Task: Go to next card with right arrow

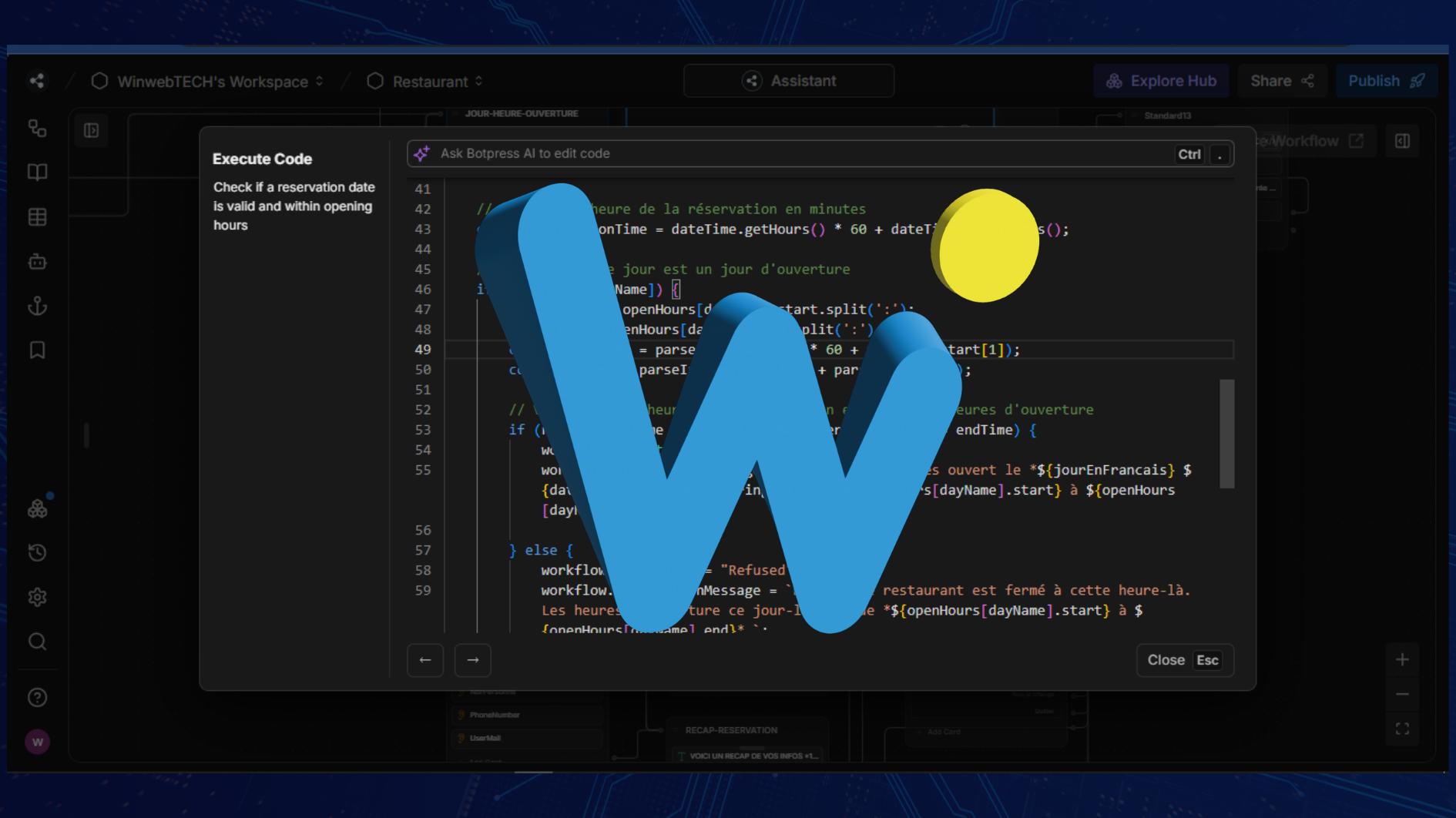Action: pyautogui.click(x=473, y=660)
